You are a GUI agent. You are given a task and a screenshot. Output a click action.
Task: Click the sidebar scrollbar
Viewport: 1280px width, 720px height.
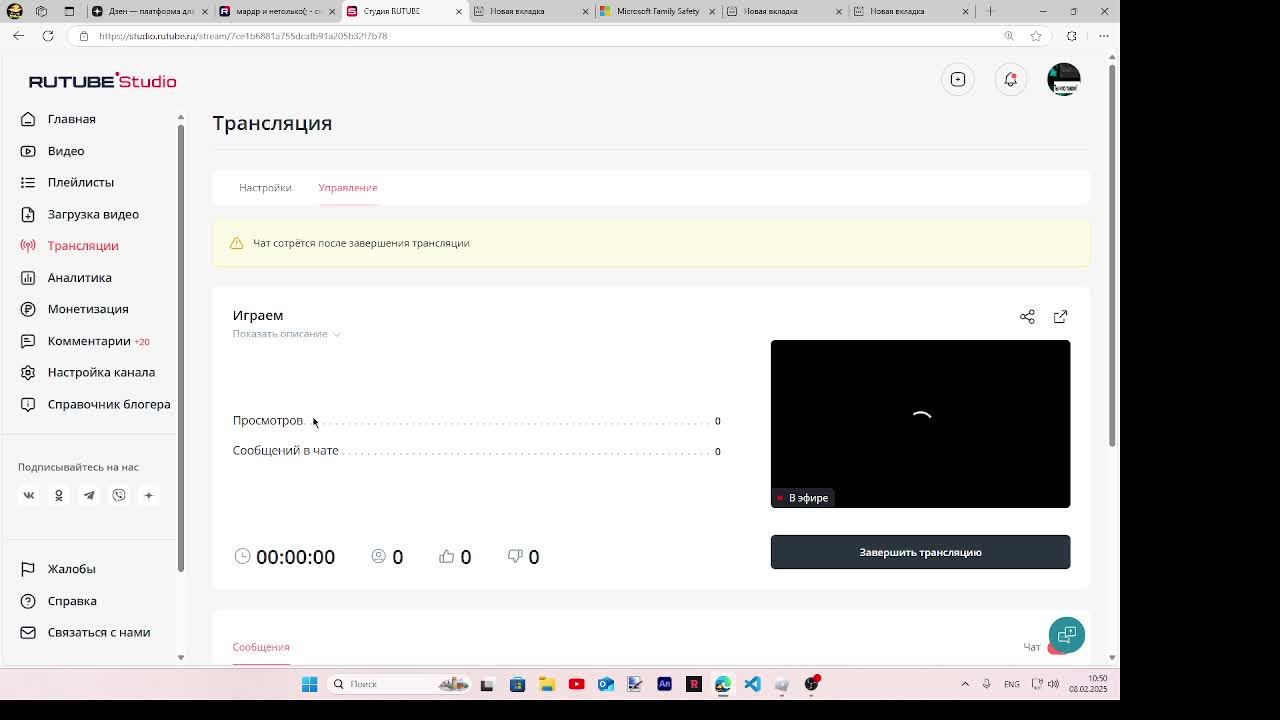(180, 350)
